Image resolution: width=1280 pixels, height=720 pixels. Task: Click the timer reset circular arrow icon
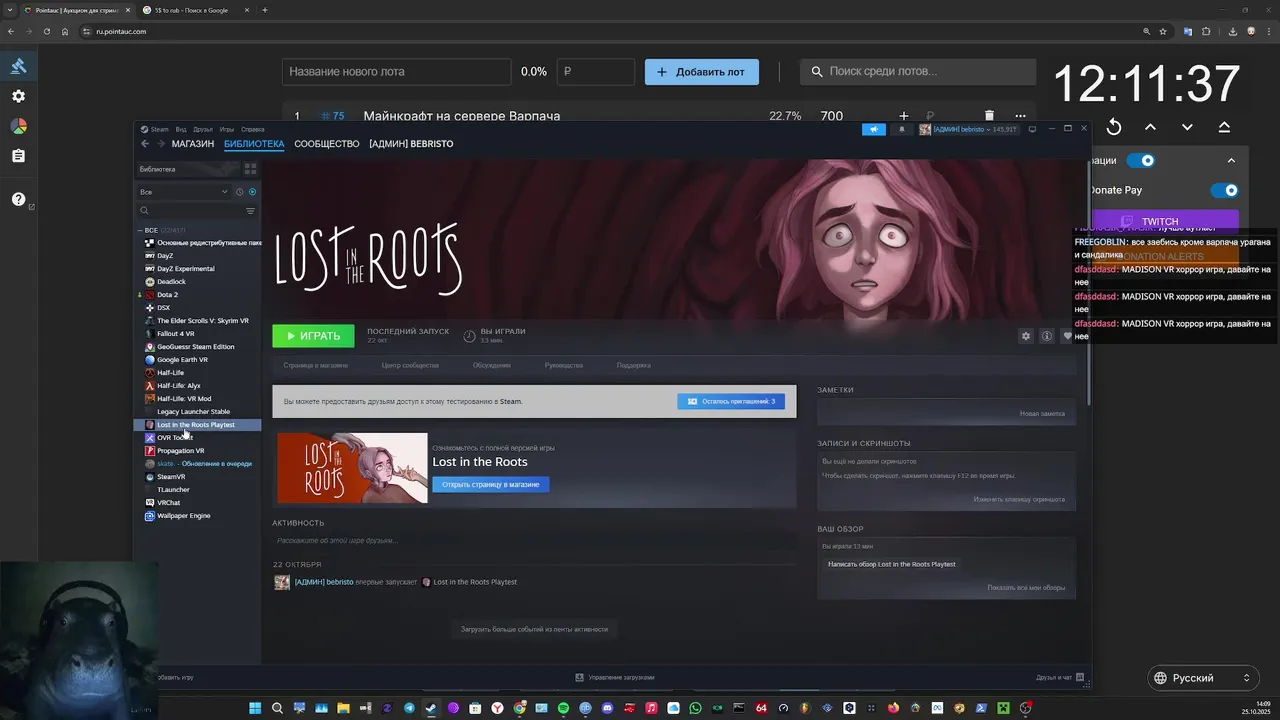pos(1114,127)
